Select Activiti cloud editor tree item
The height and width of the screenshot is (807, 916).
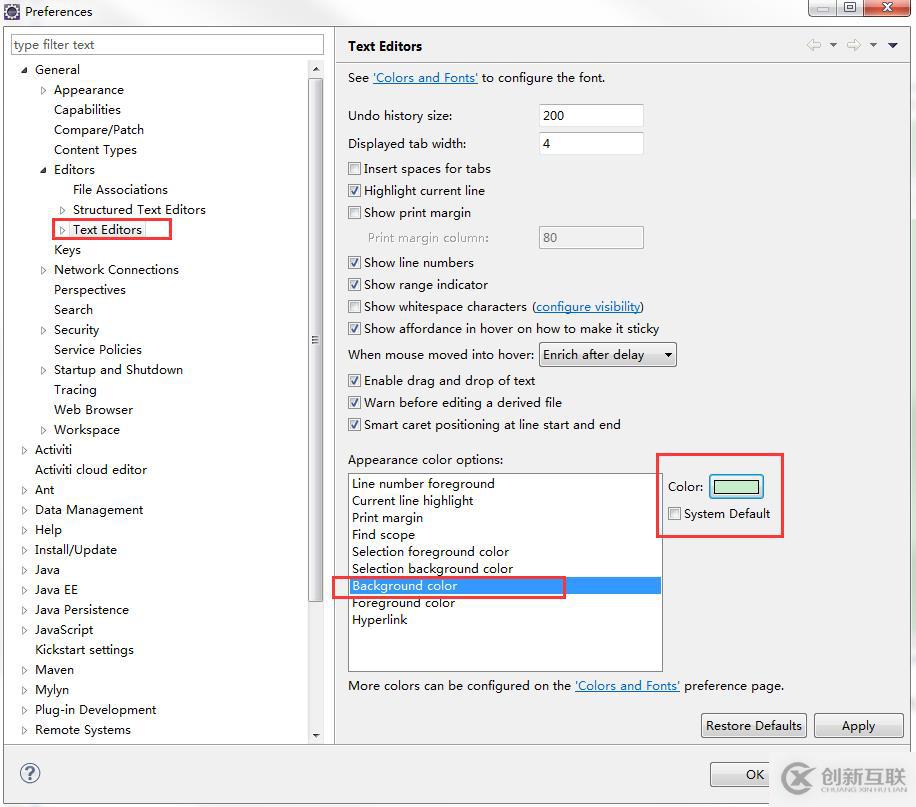click(91, 470)
